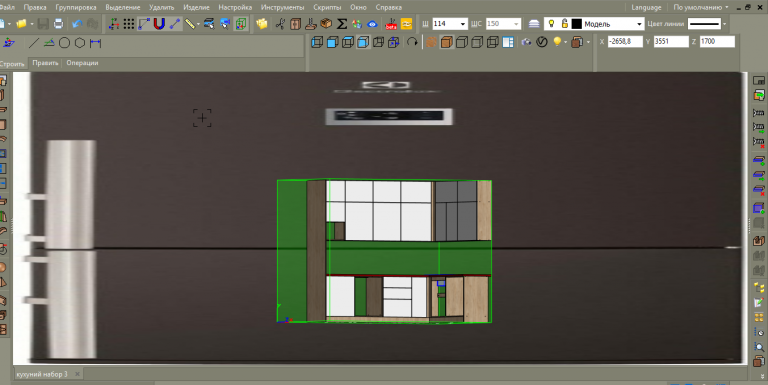
Task: Open the Выделение menu
Action: click(x=123, y=7)
